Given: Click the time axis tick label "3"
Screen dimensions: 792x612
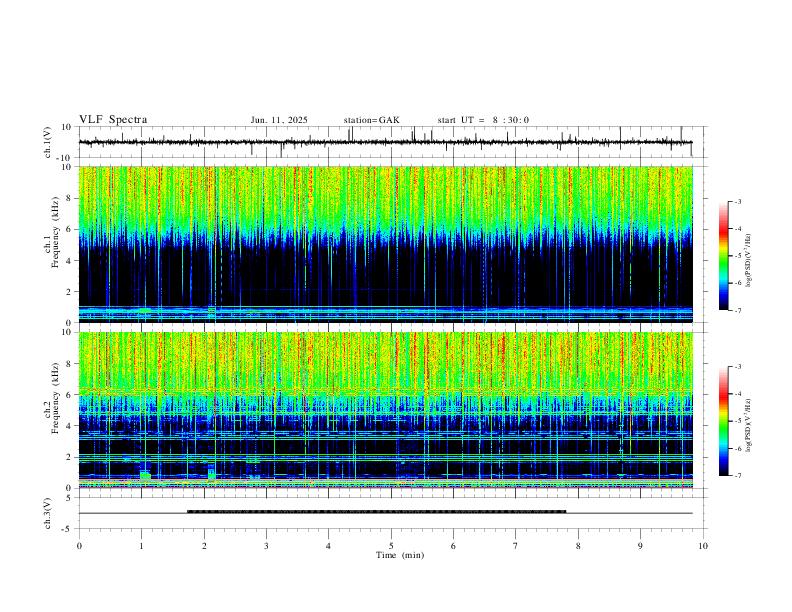Looking at the screenshot, I should point(266,546).
